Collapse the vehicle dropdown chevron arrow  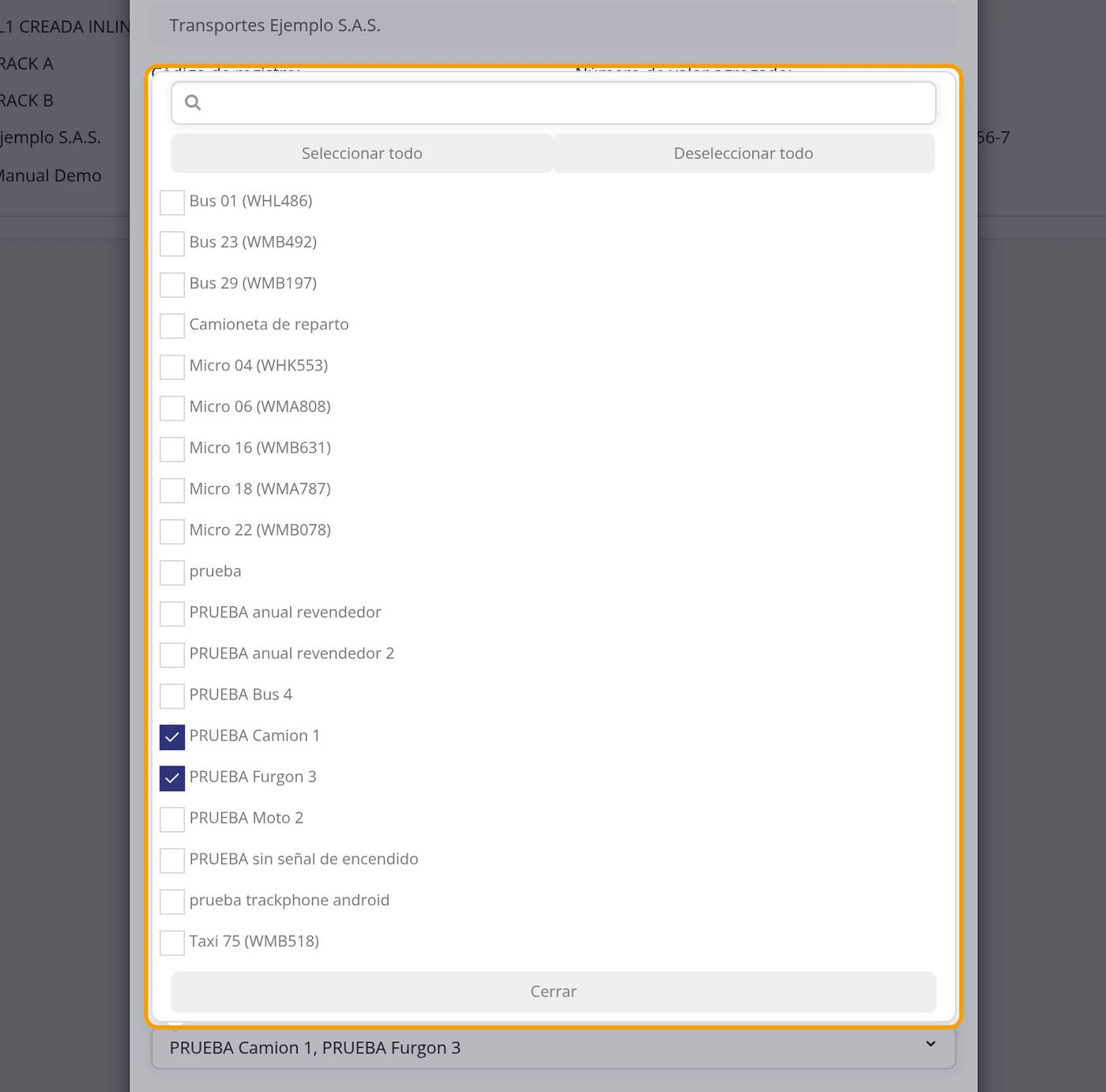click(x=931, y=1044)
